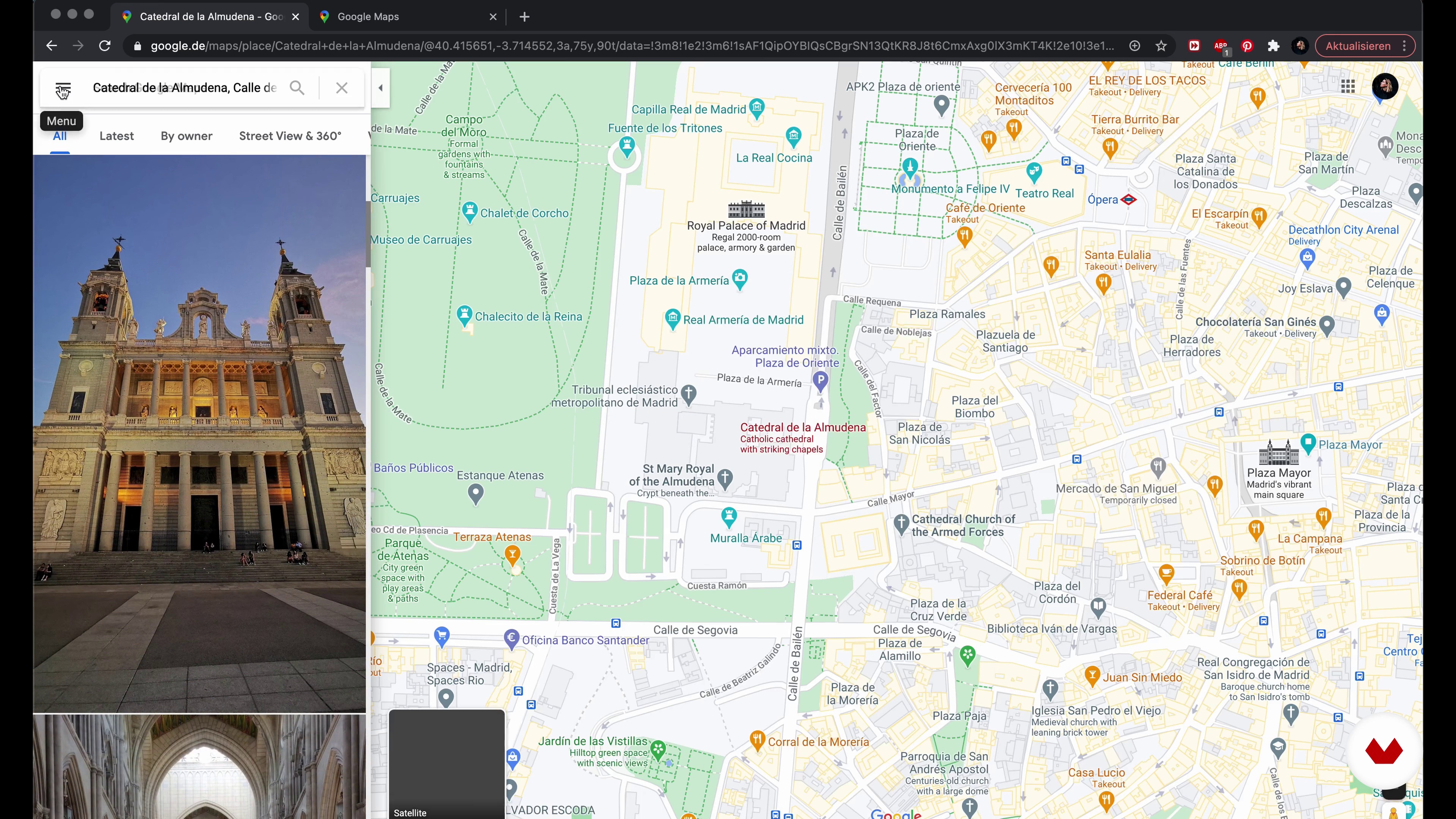Open the Google Maps hamburger menu
Image resolution: width=1456 pixels, height=819 pixels.
(x=63, y=88)
